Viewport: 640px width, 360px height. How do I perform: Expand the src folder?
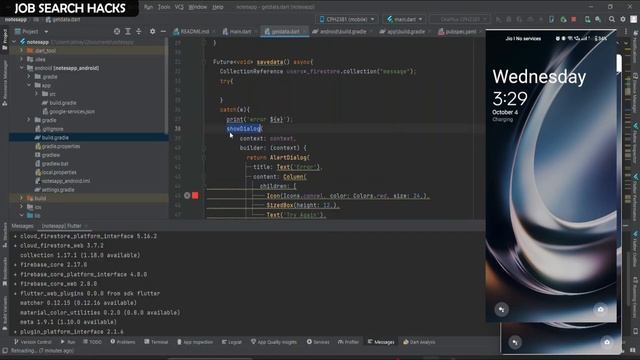tap(36, 94)
